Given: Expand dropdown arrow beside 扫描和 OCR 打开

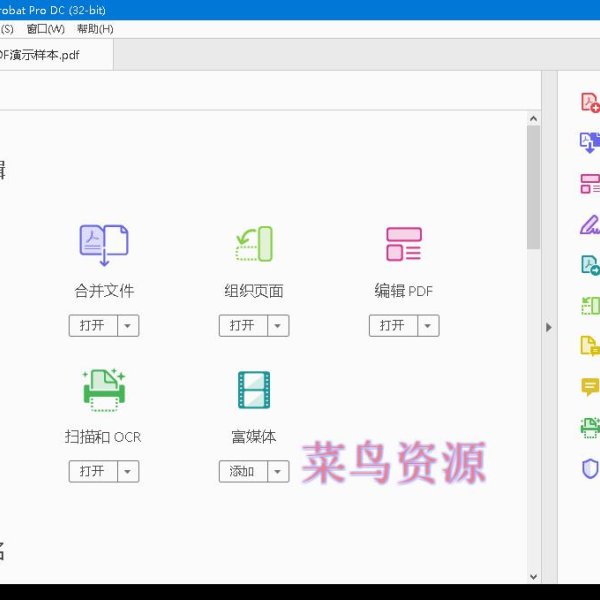Looking at the screenshot, I should [128, 471].
